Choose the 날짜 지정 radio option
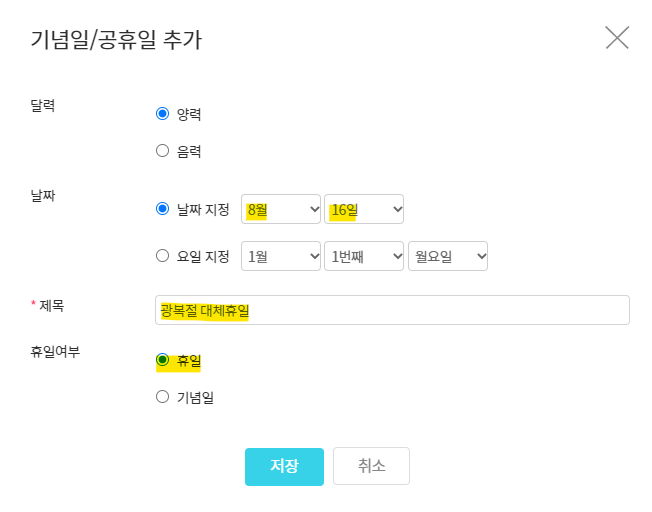The height and width of the screenshot is (512, 652). [163, 209]
